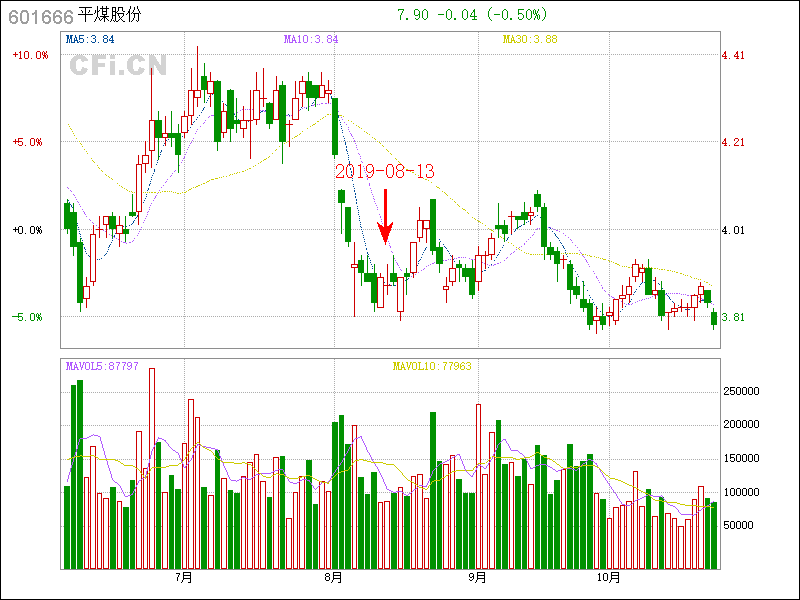Jump to 7月 on the time axis
Image resolution: width=800 pixels, height=600 pixels.
183,577
